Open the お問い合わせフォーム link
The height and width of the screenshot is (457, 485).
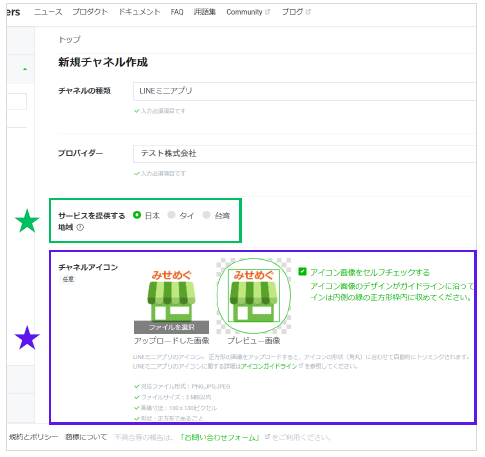click(220, 437)
